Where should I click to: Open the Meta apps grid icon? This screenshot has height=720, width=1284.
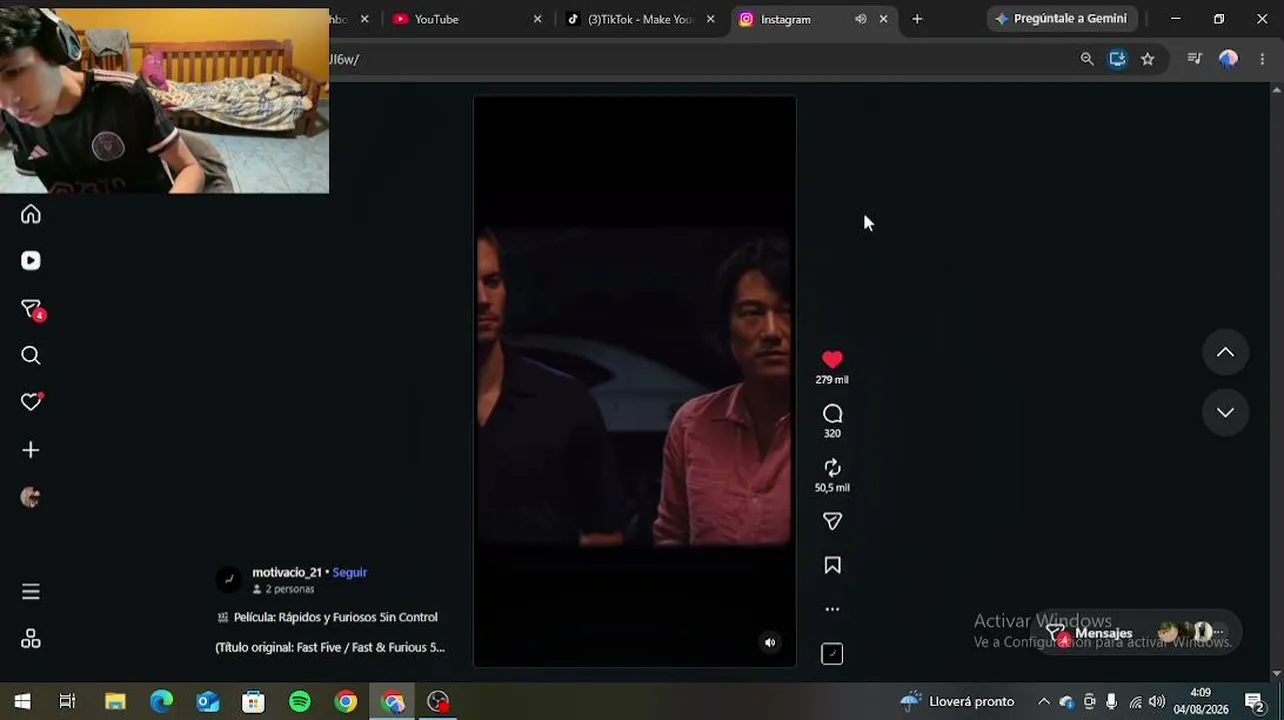[x=31, y=639]
